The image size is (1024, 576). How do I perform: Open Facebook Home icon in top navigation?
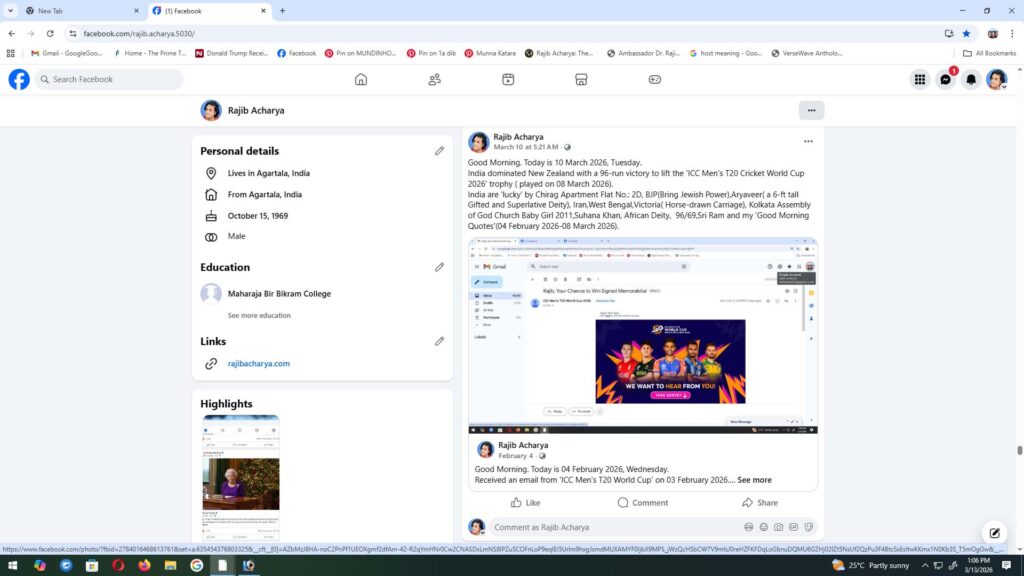tap(361, 80)
